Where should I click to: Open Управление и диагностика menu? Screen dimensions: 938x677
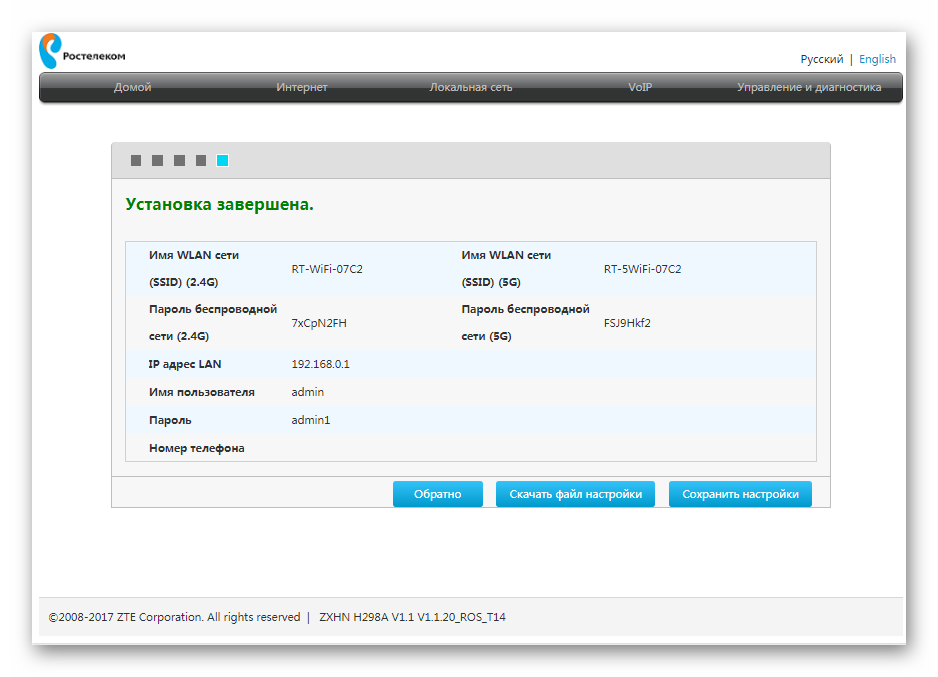(809, 87)
